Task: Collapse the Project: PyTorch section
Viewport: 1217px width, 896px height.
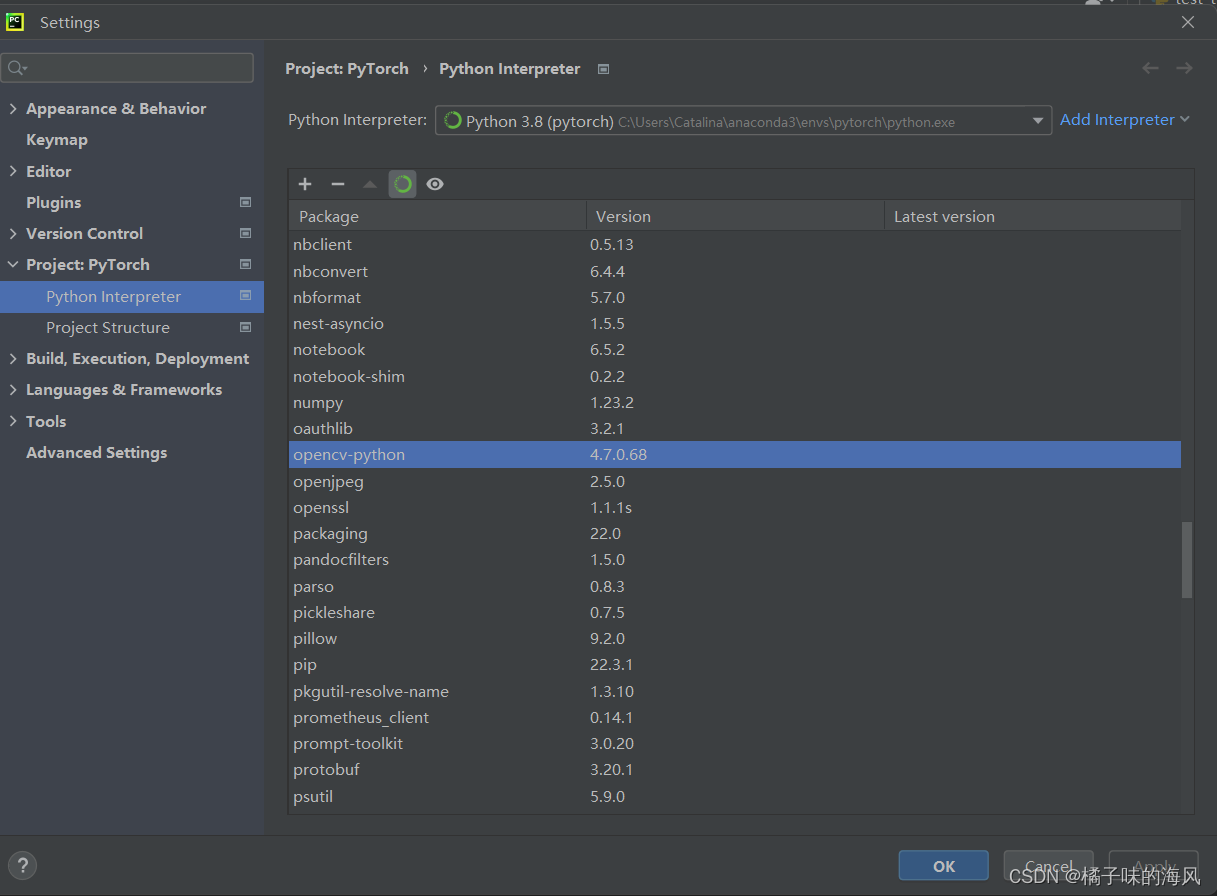Action: (x=13, y=265)
